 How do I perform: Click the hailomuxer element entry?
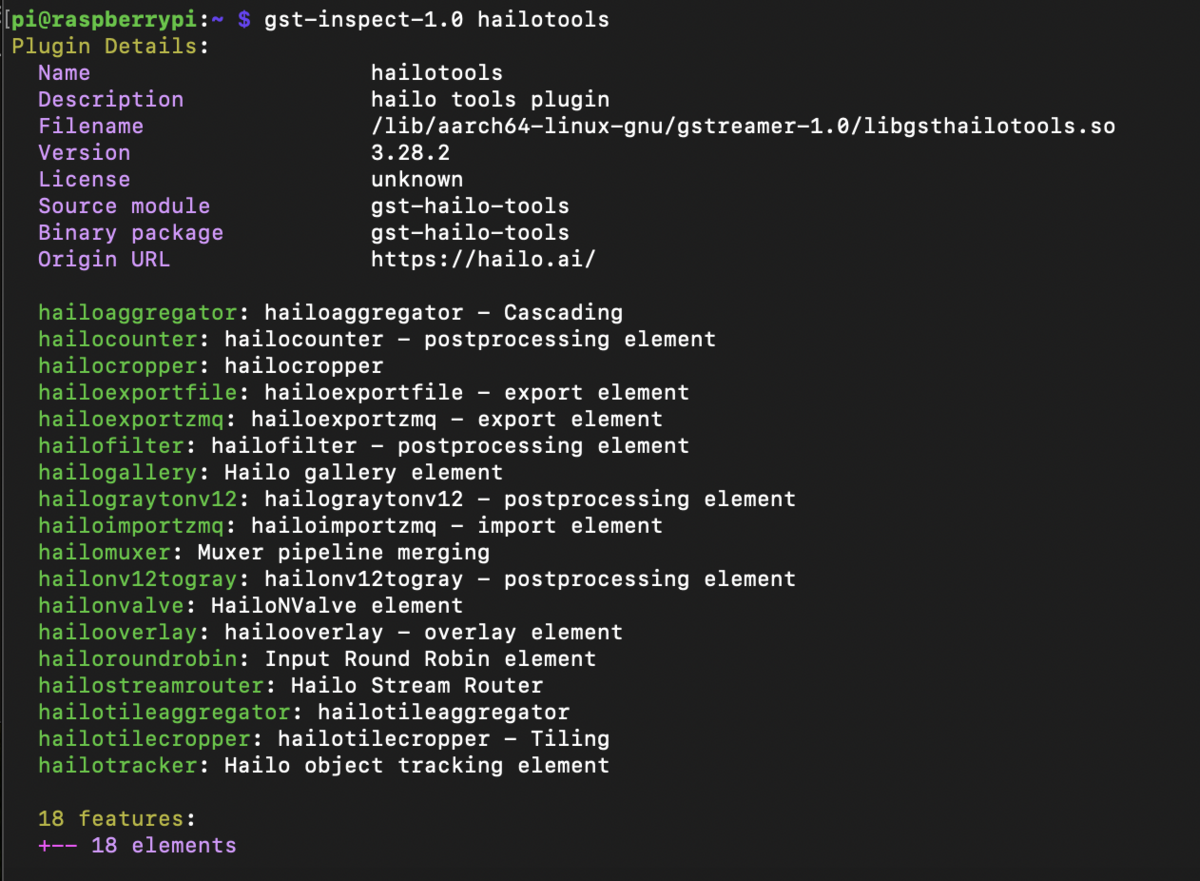pyautogui.click(x=264, y=552)
